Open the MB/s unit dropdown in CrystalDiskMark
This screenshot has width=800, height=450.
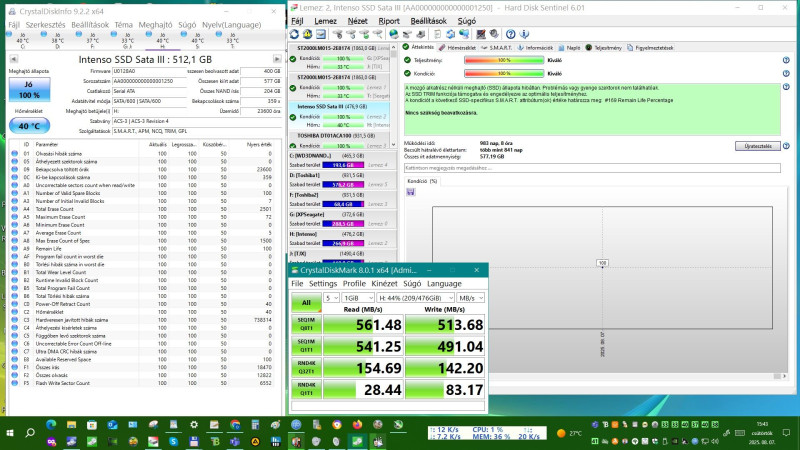(x=470, y=298)
